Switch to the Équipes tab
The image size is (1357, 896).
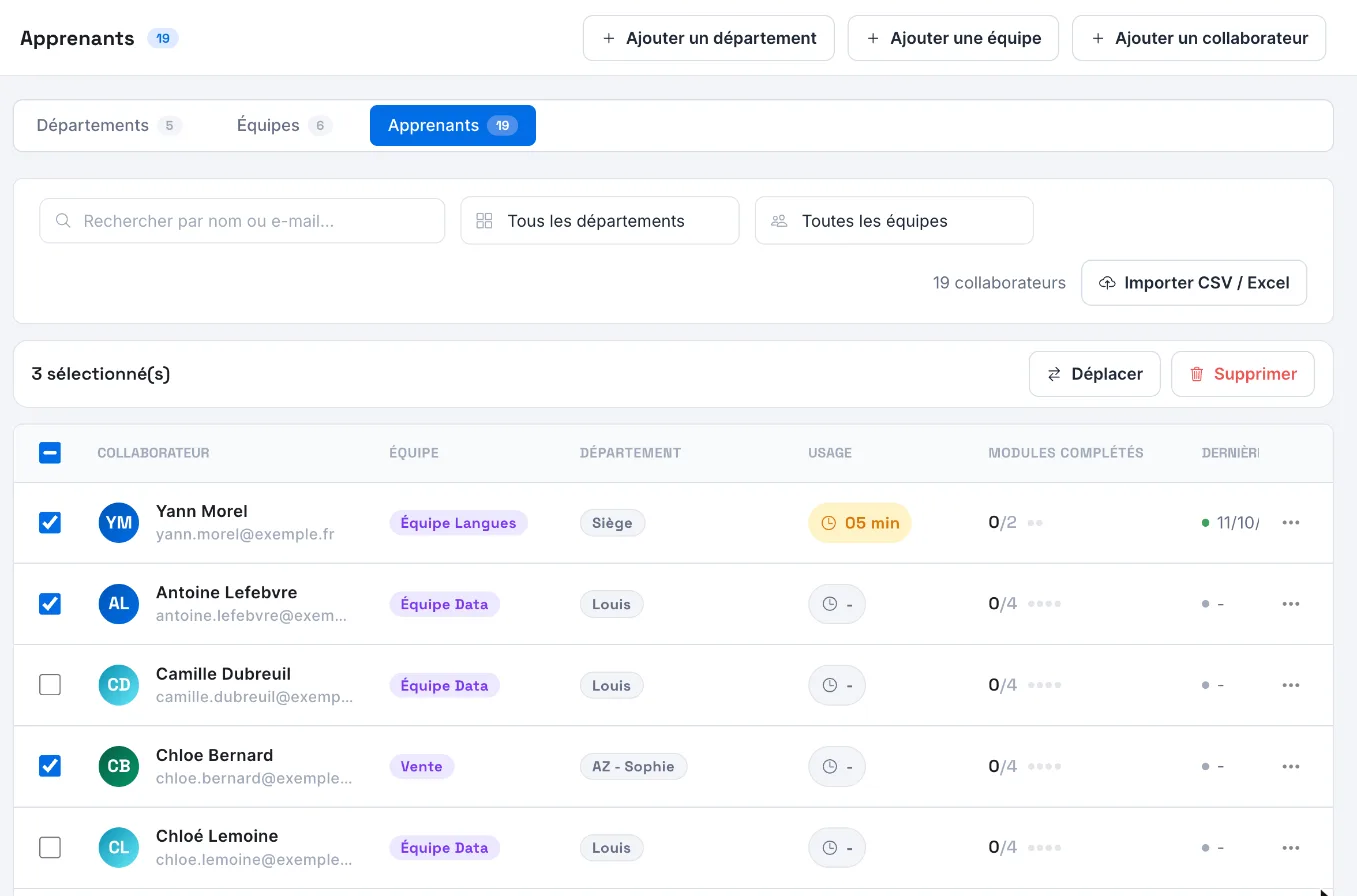(x=284, y=126)
